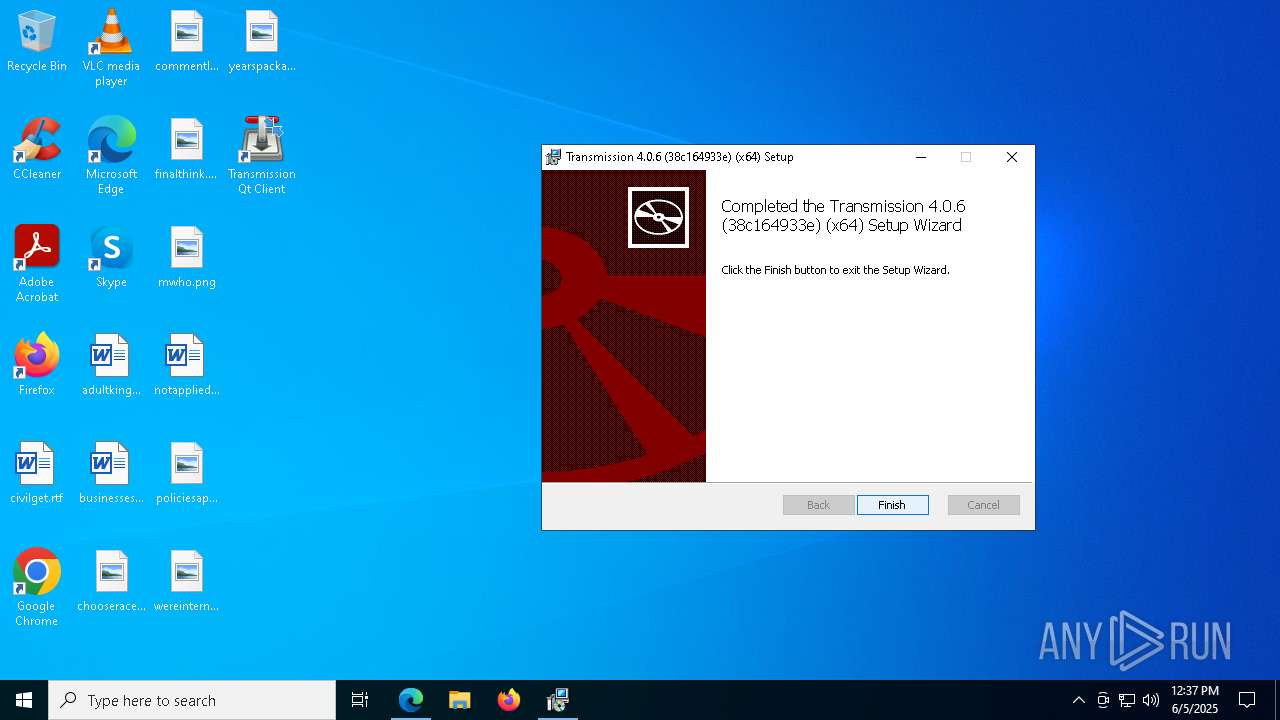This screenshot has width=1280, height=720.
Task: Show hidden system tray icons
Action: pos(1079,700)
